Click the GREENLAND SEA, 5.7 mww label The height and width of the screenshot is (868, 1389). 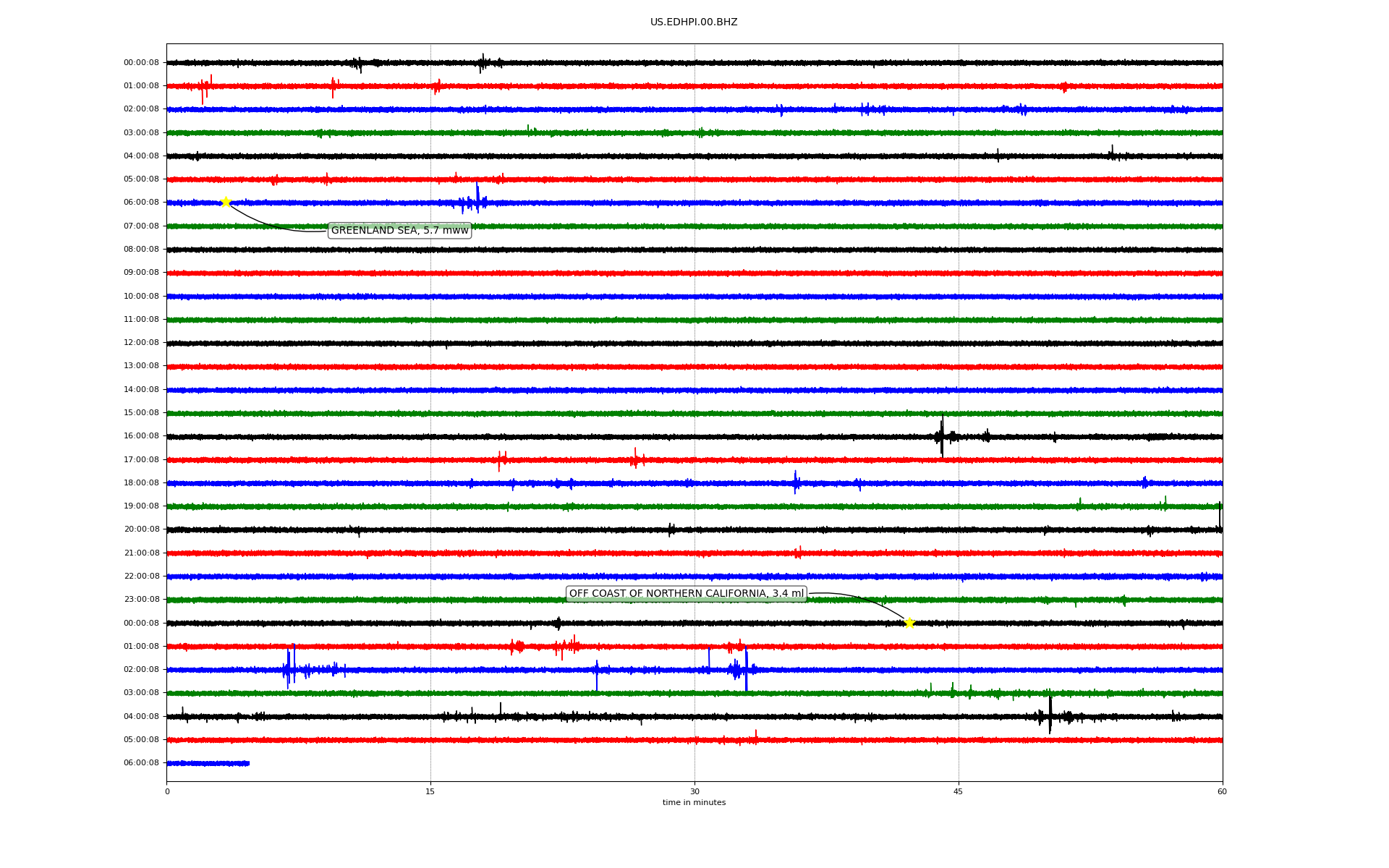(399, 231)
